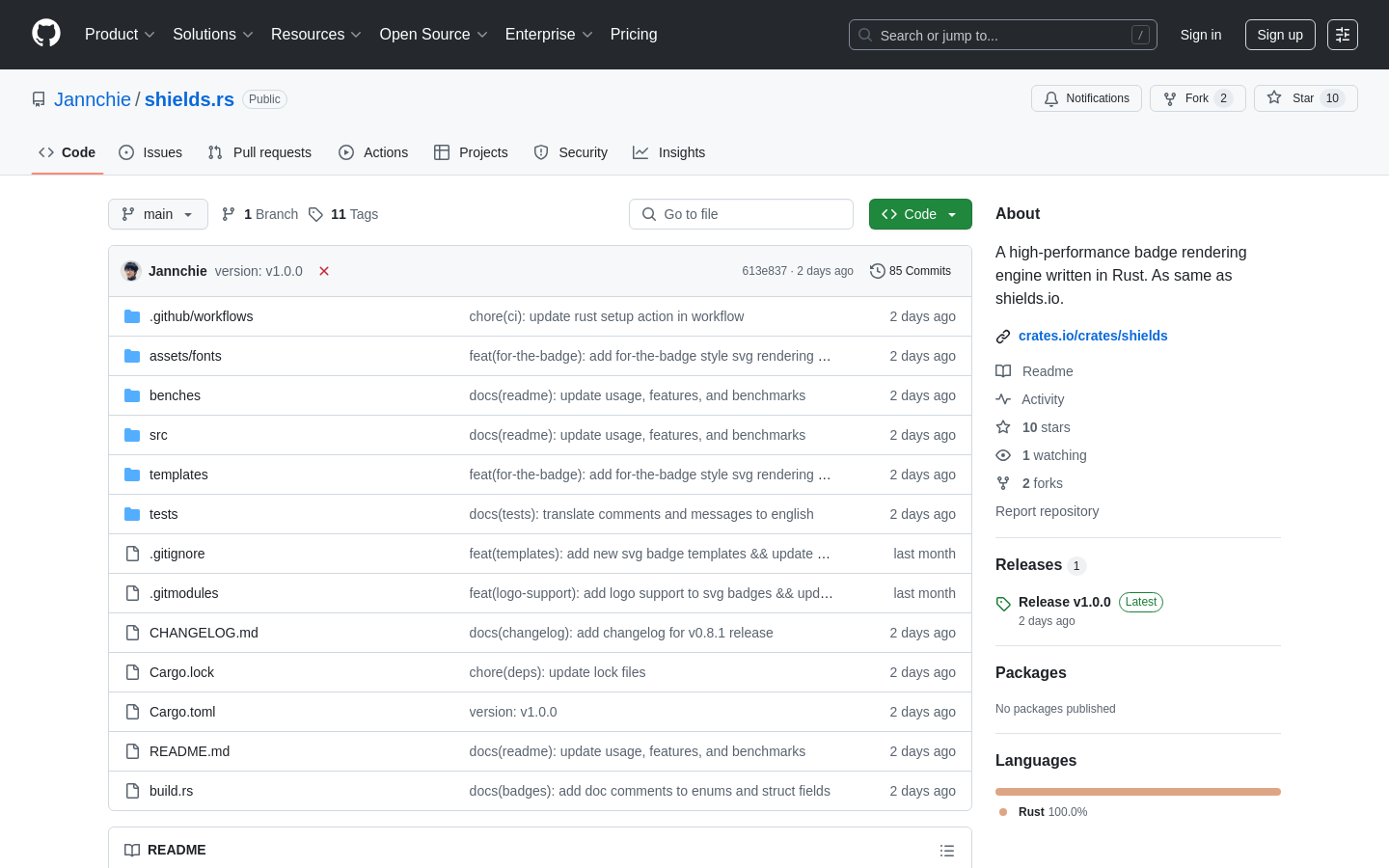Open the tests folder
The height and width of the screenshot is (868, 1389).
click(163, 514)
